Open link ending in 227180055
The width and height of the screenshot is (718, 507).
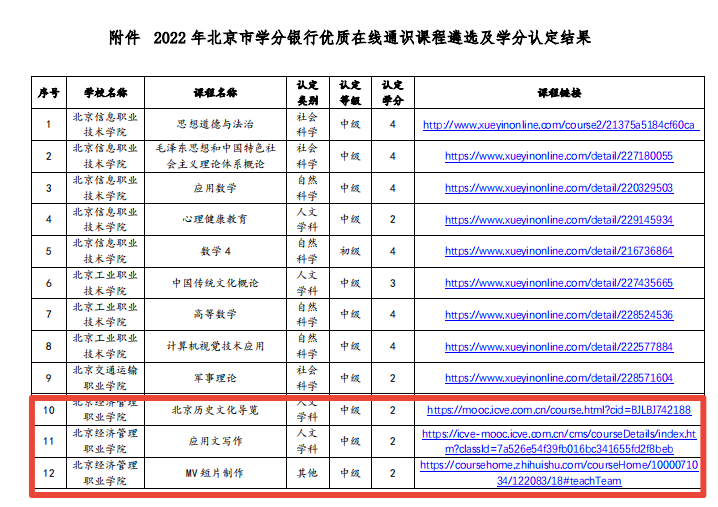559,156
